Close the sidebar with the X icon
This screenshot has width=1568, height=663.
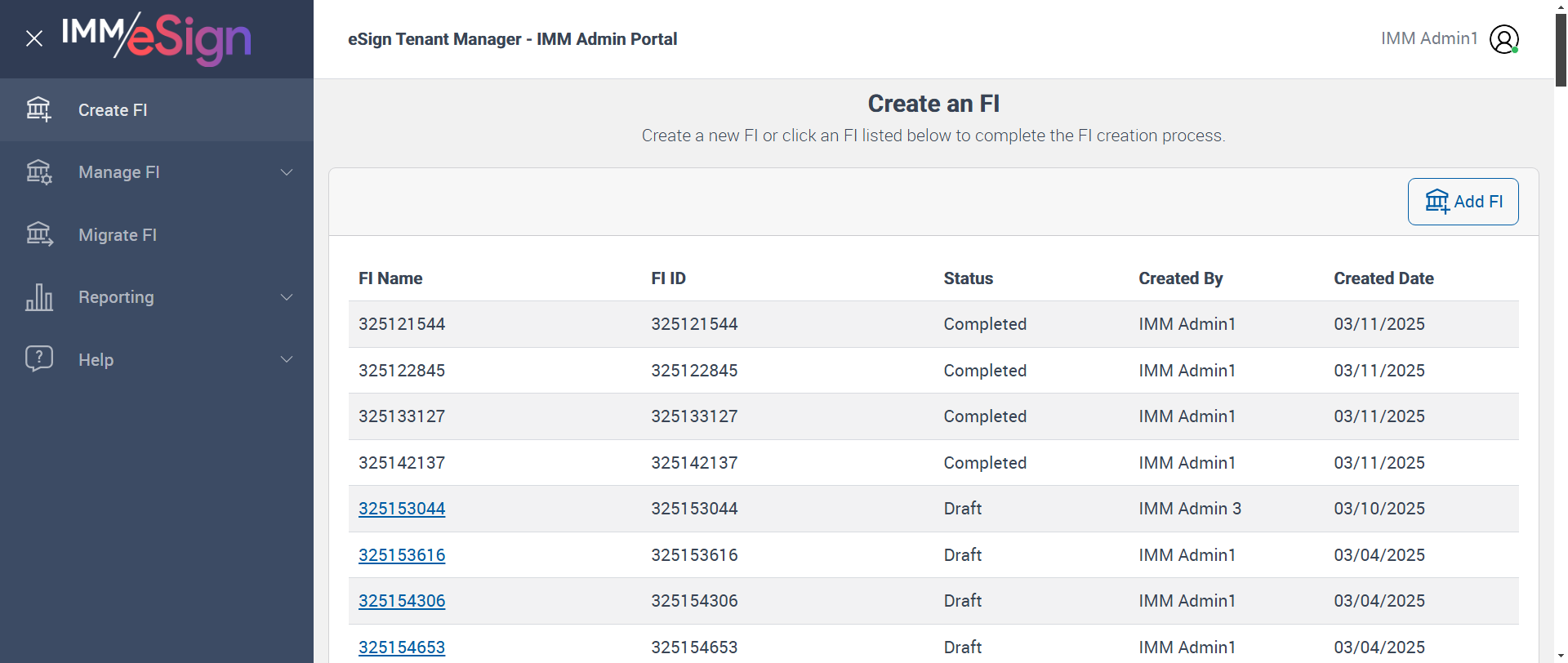coord(34,38)
